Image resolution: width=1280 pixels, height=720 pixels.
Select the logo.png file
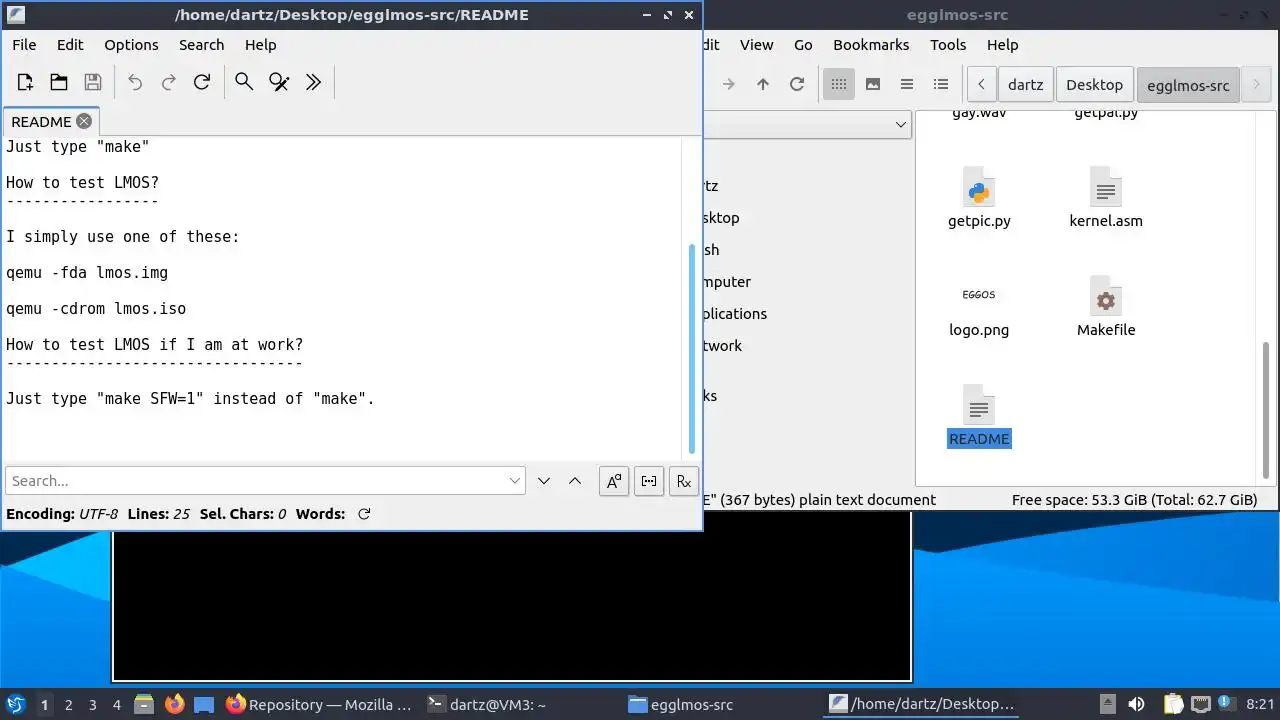979,307
